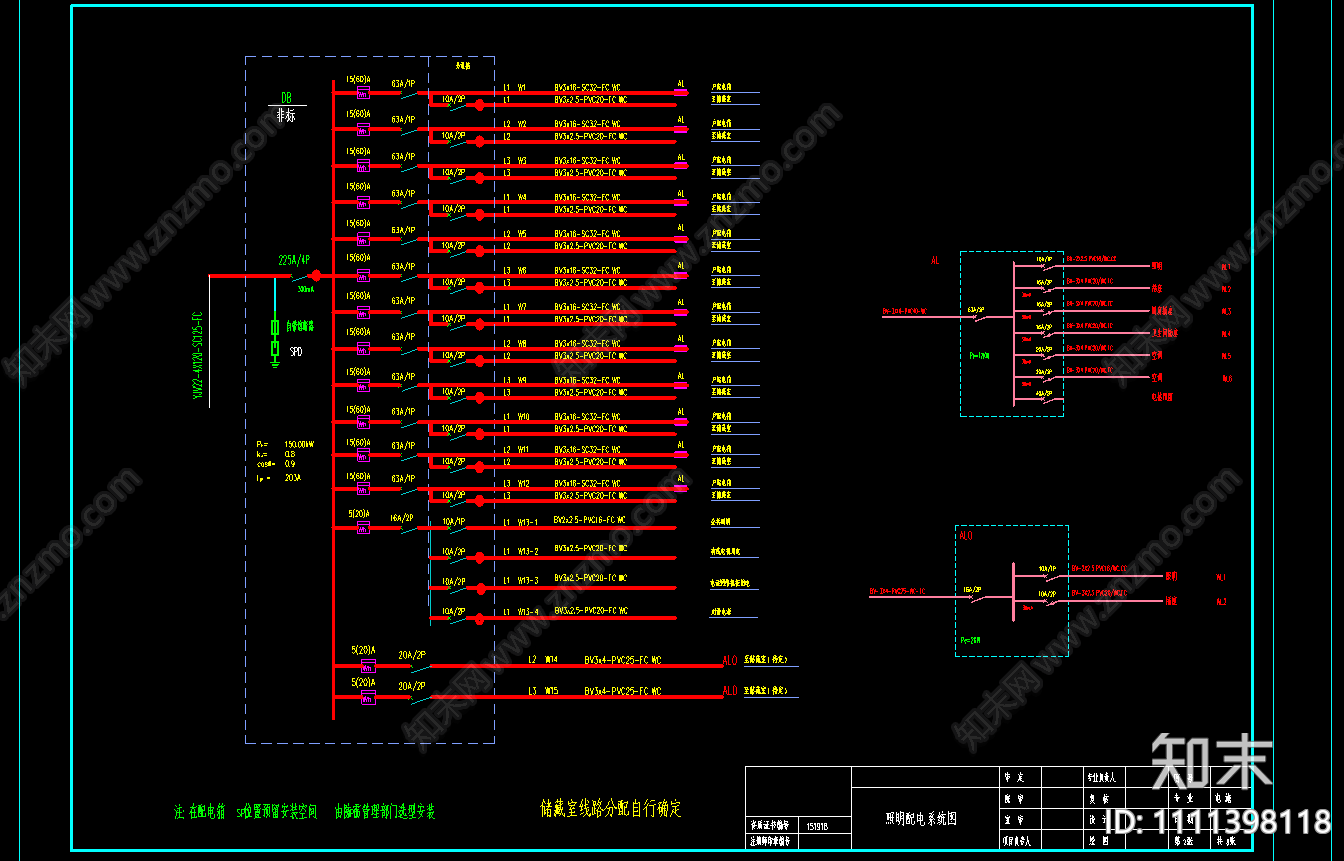
Task: Click the kilowatt-hour meter symbol on the W6 row
Action: click(363, 275)
